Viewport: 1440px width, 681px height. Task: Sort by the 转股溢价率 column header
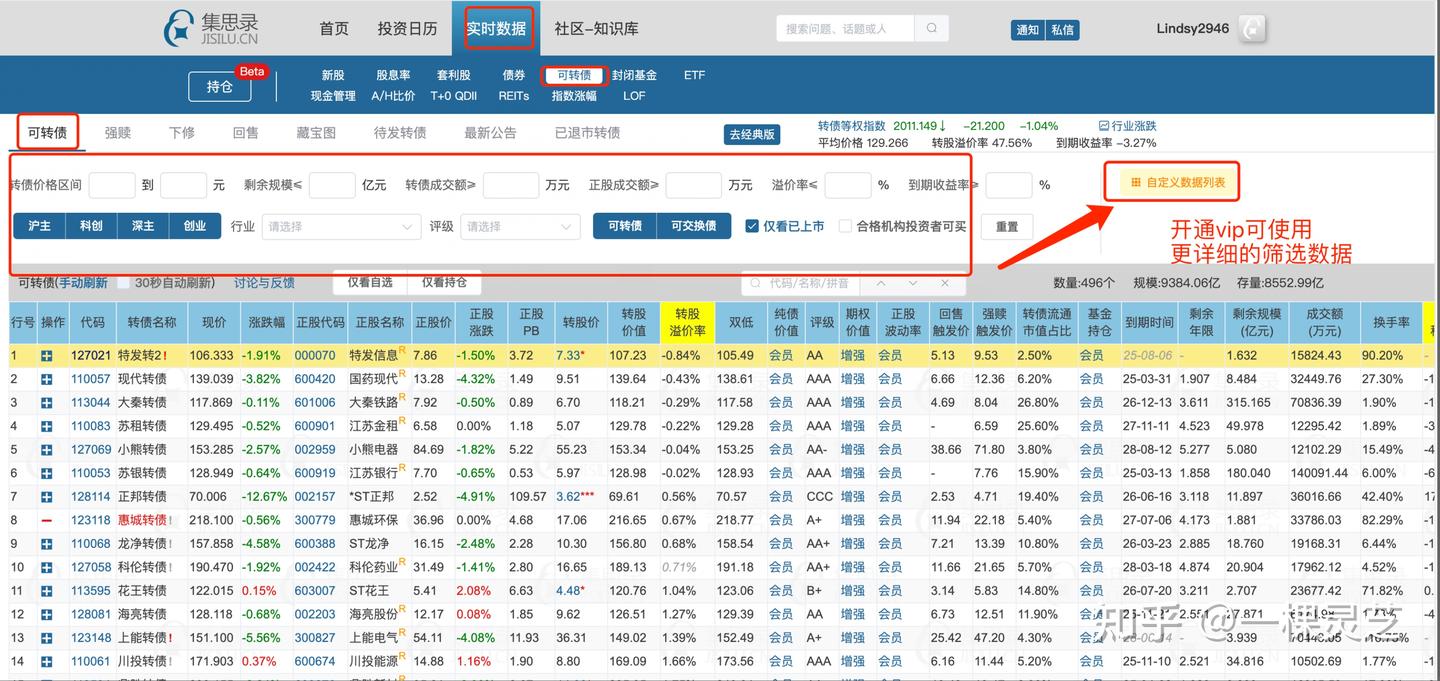pos(687,323)
